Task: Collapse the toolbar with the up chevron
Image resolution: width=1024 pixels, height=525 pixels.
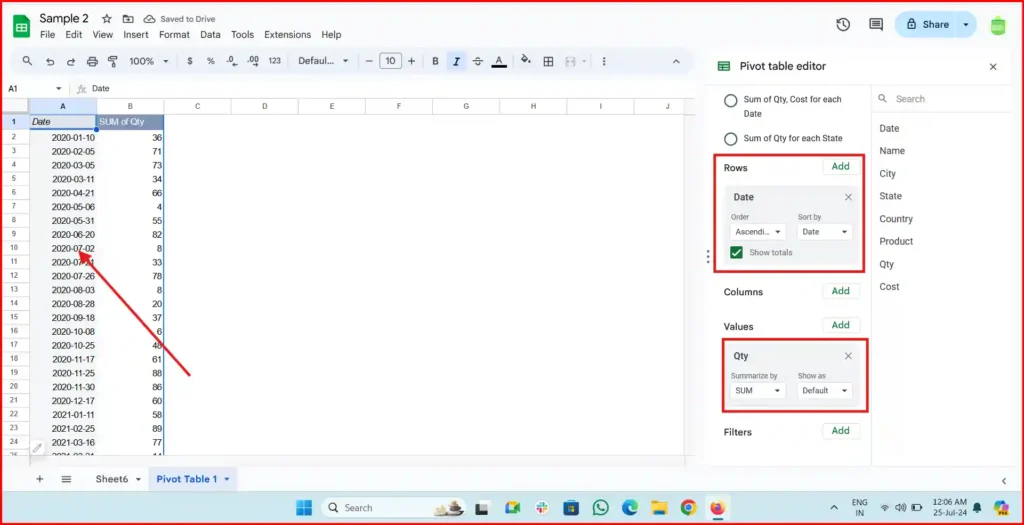Action: [x=676, y=61]
